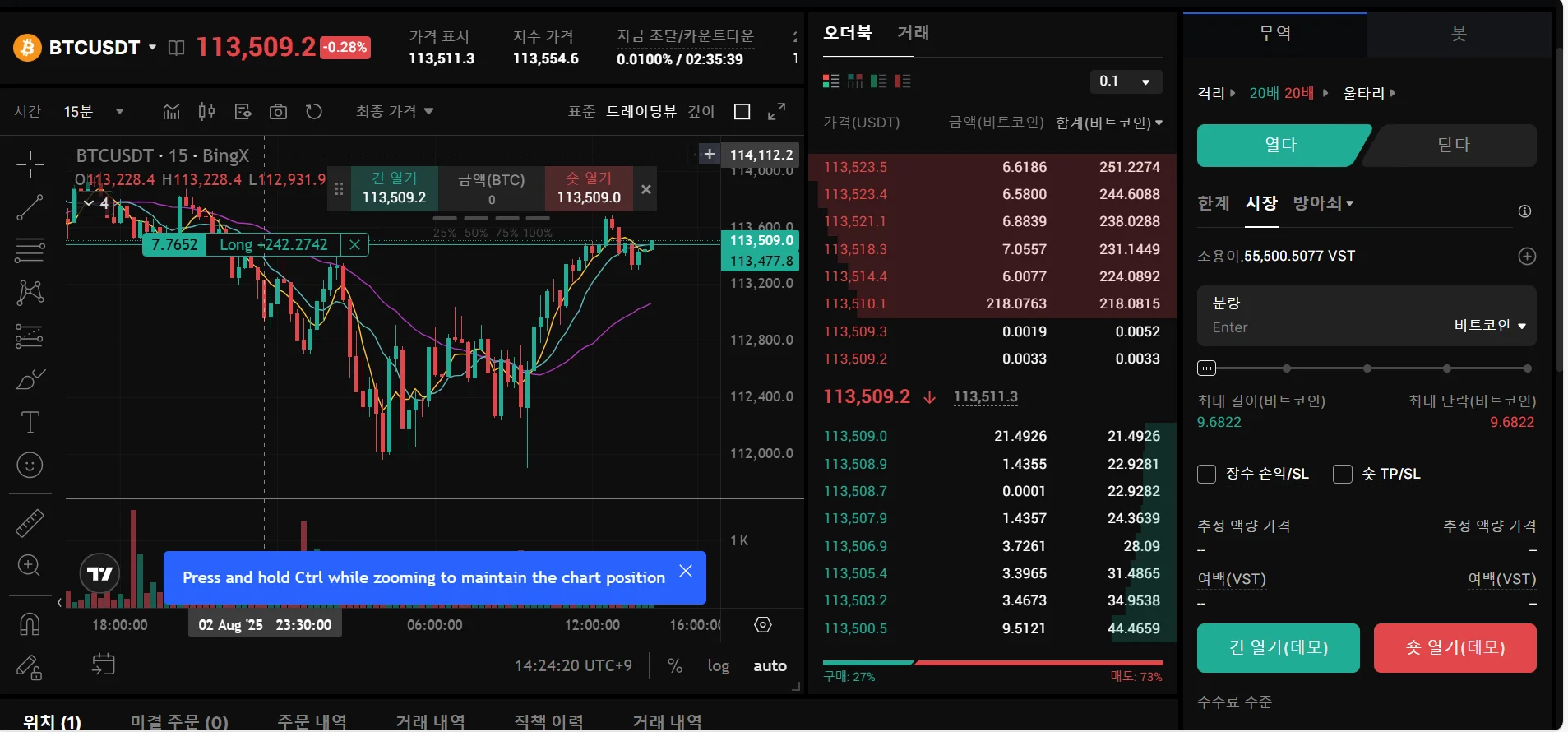The width and height of the screenshot is (1568, 732).
Task: Select the ruler measure tool
Action: pyautogui.click(x=30, y=523)
